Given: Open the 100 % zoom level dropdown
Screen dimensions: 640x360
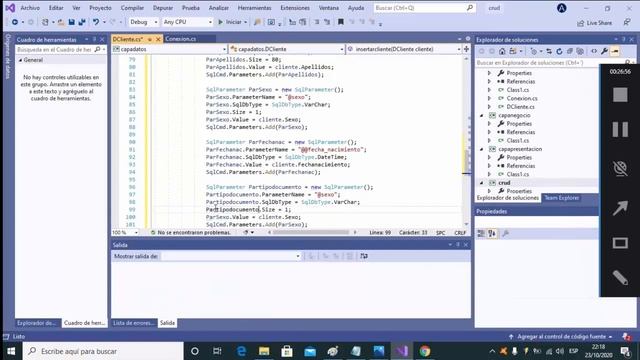Looking at the screenshot, I should point(125,232).
